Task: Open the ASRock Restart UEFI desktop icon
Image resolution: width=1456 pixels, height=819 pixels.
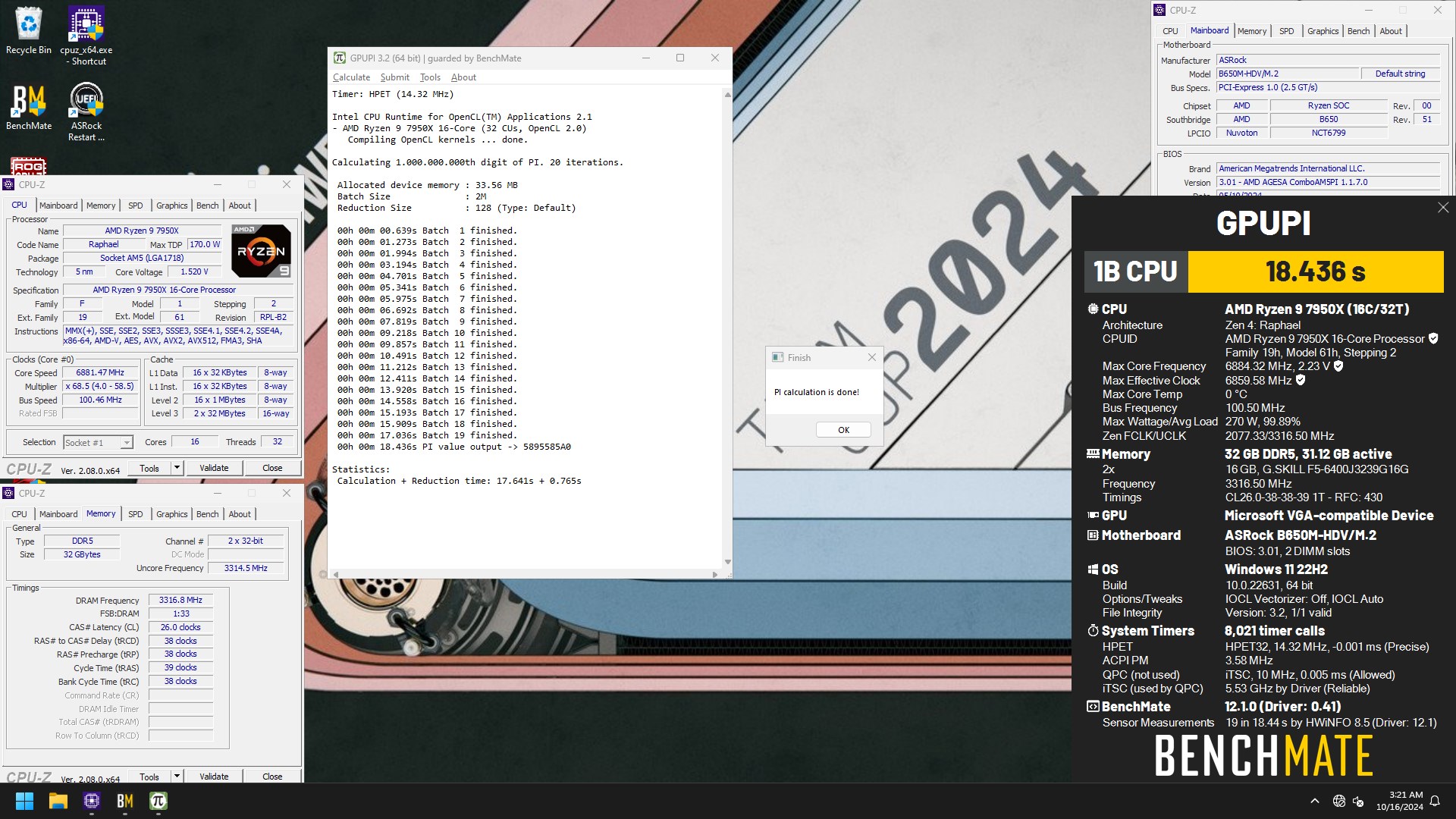Action: (86, 111)
